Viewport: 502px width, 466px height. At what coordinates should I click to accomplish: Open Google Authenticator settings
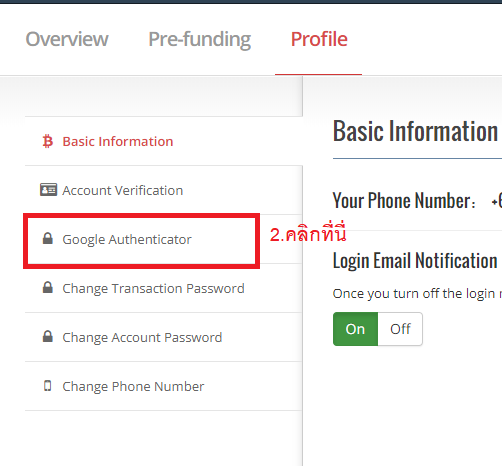tap(142, 241)
